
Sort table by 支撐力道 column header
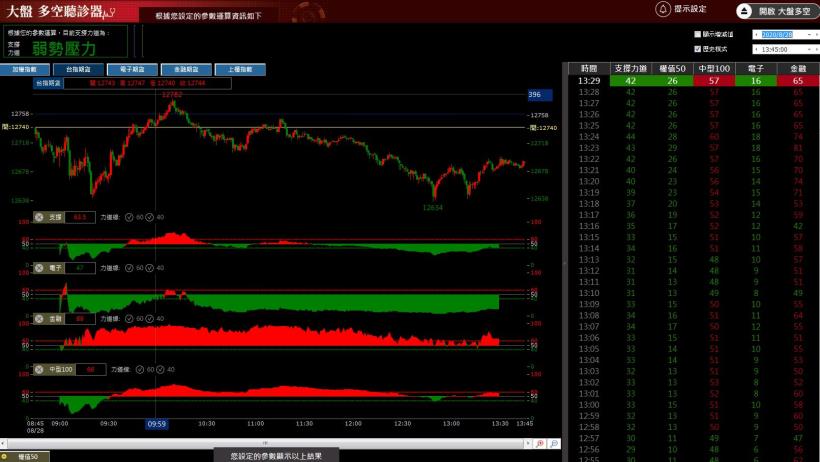pos(630,68)
